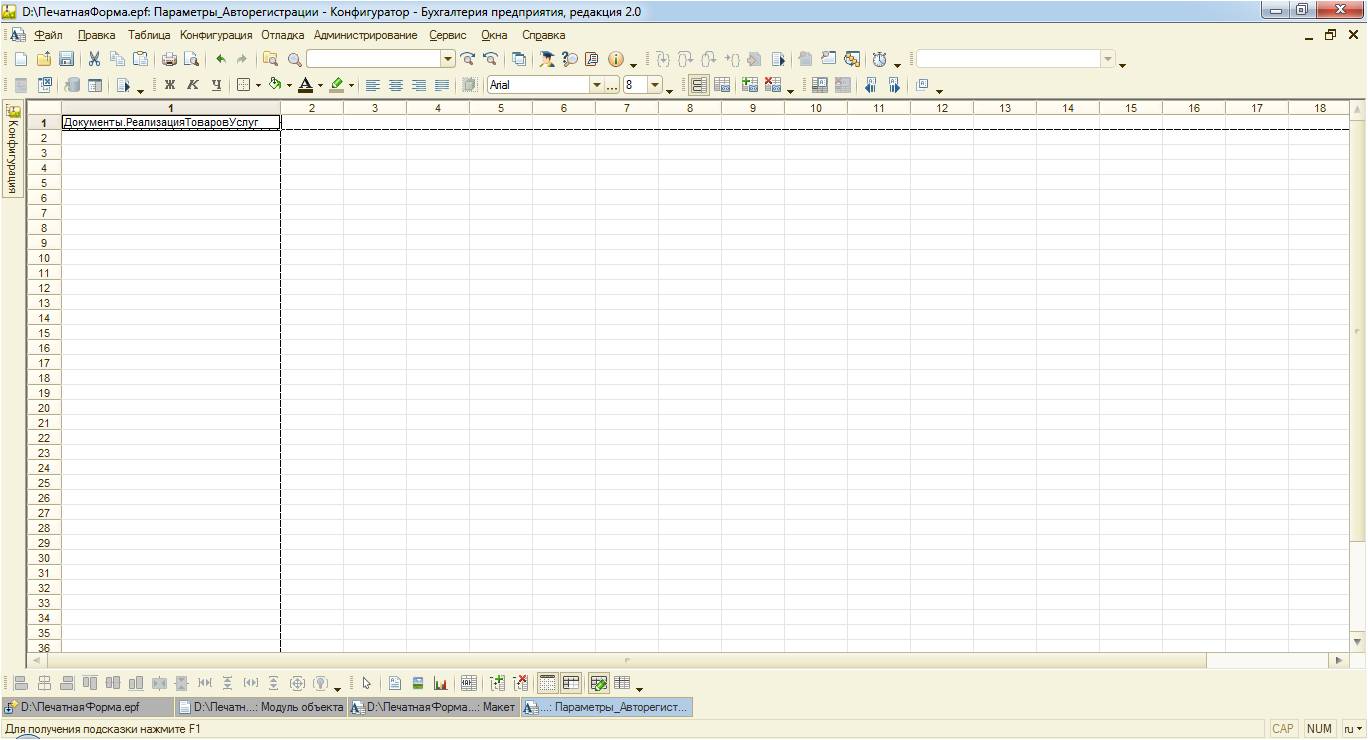Image resolution: width=1368 pixels, height=740 pixels.
Task: Toggle the display named rows/columns button
Action: point(699,86)
